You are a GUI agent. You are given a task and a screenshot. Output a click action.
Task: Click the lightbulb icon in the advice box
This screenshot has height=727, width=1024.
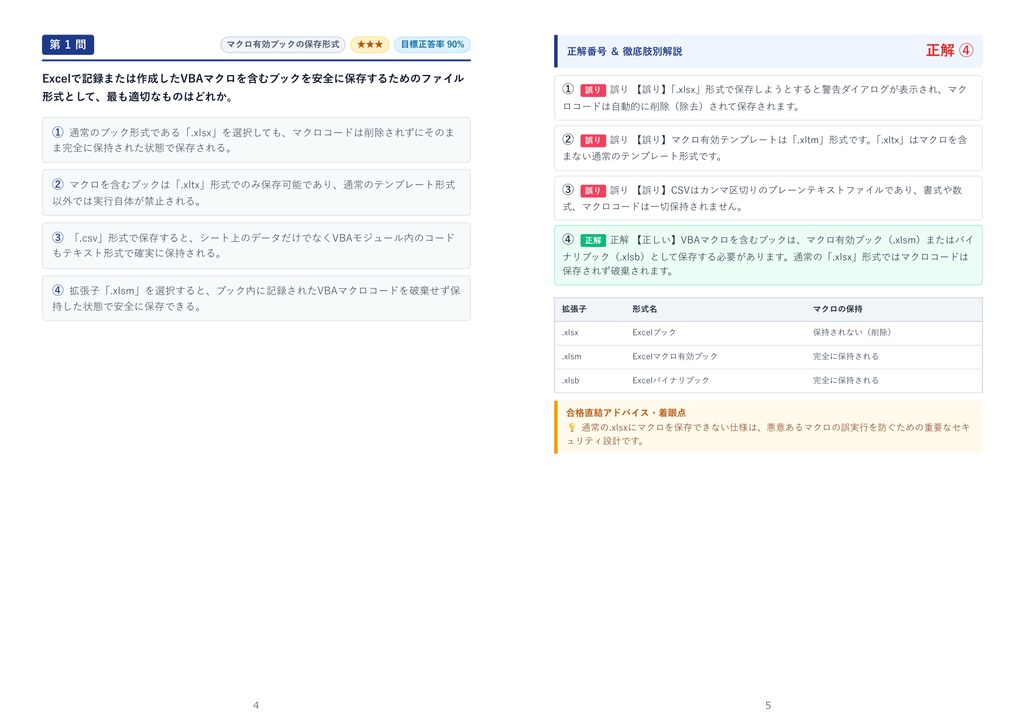(x=571, y=427)
